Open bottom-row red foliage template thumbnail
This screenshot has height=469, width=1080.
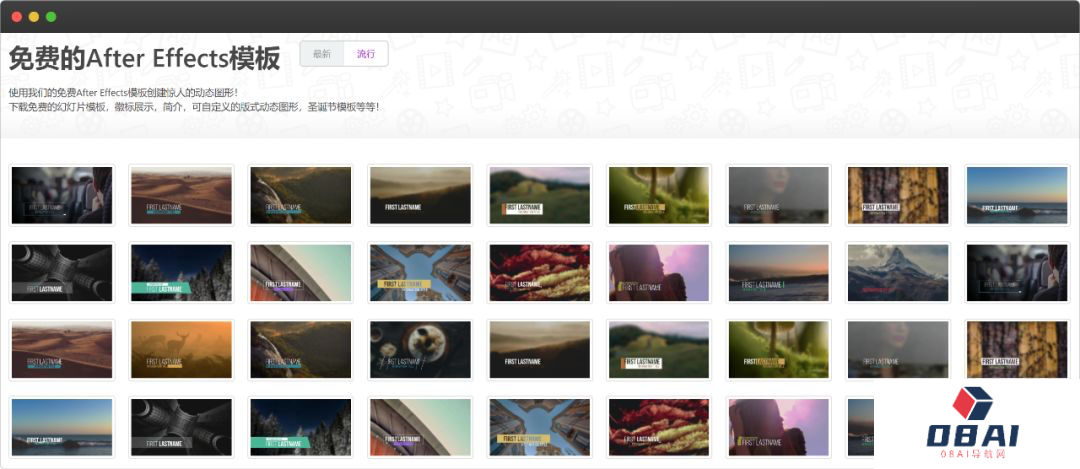pyautogui.click(x=659, y=427)
